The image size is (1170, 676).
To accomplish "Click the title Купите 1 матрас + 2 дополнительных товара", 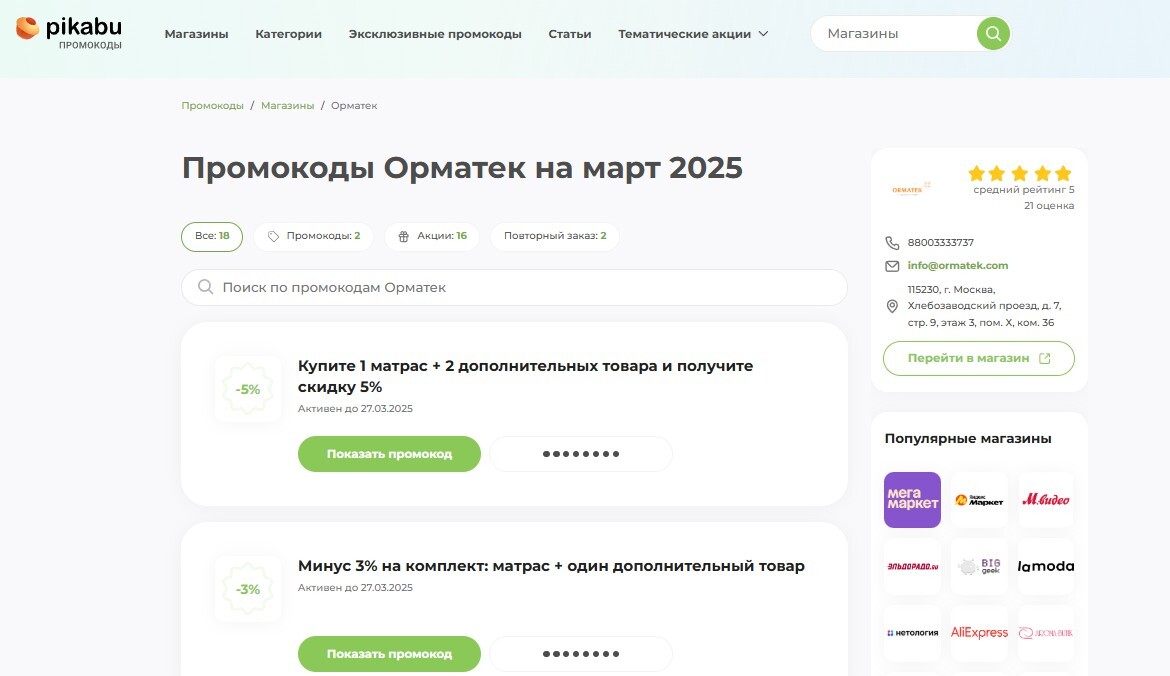I will point(525,376).
